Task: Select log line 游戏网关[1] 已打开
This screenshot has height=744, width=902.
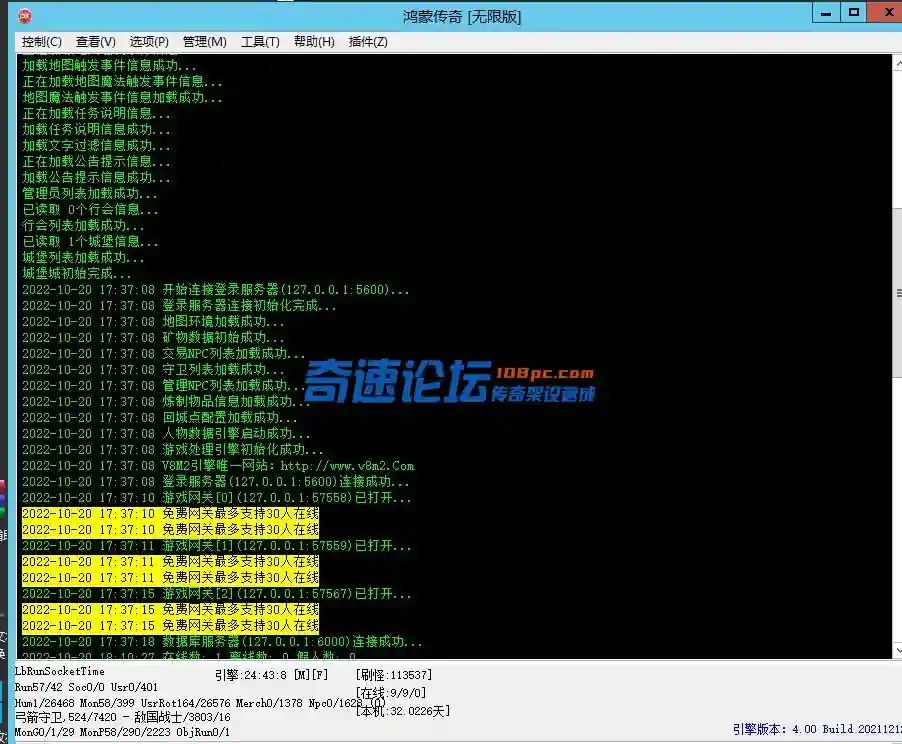Action: pyautogui.click(x=217, y=545)
